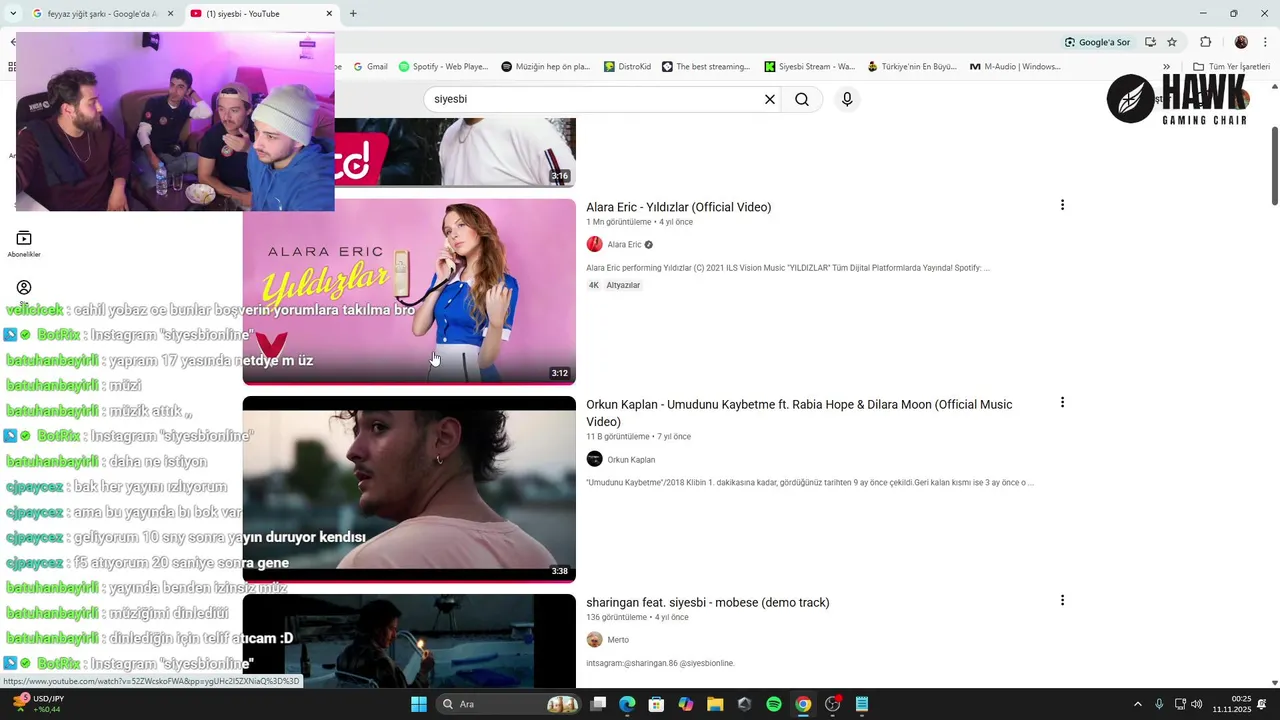Click Merto channel avatar
The width and height of the screenshot is (1280, 720).
click(x=594, y=640)
